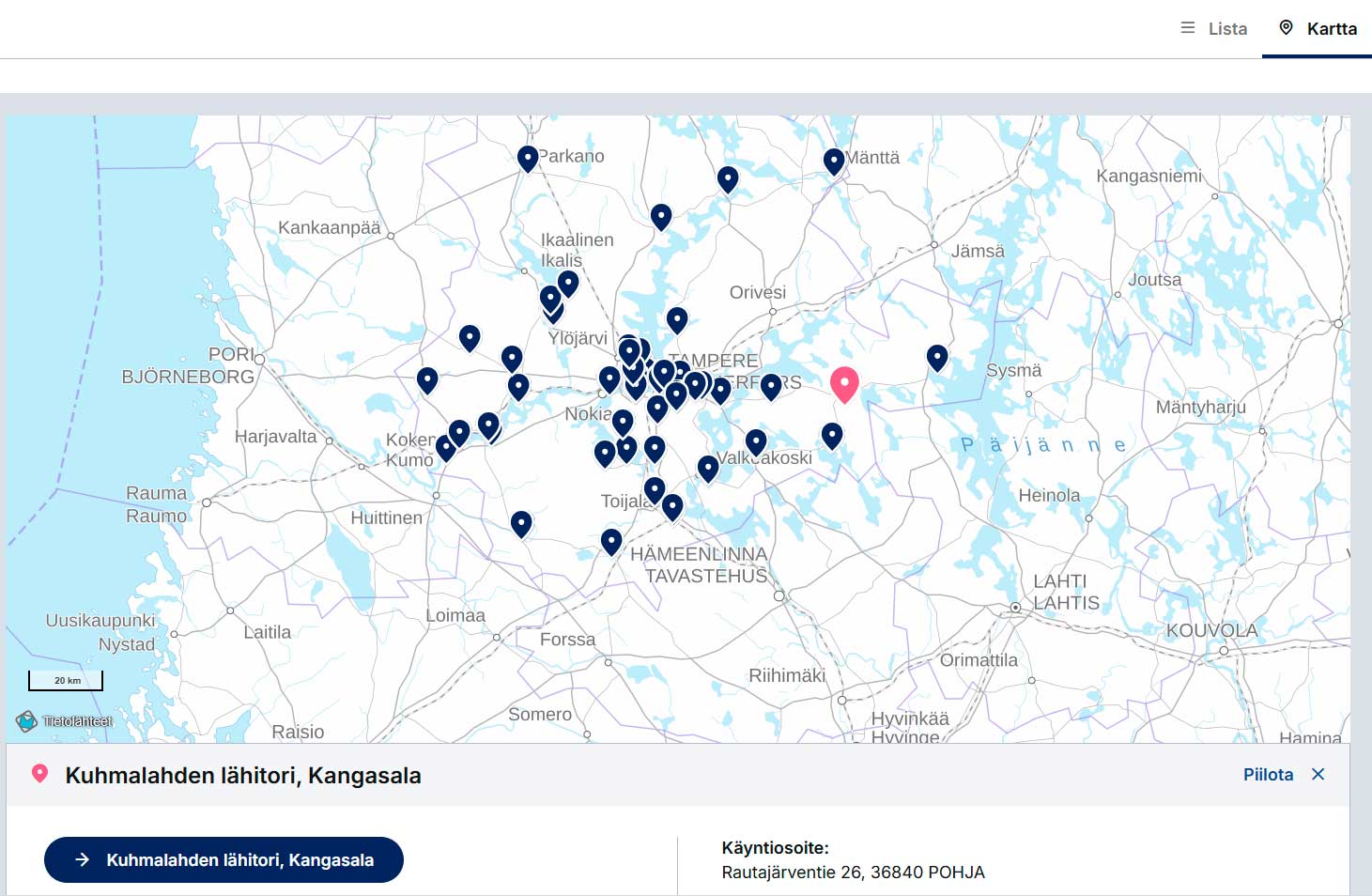Click the Piilota link
This screenshot has width=1372, height=896.
[1267, 775]
